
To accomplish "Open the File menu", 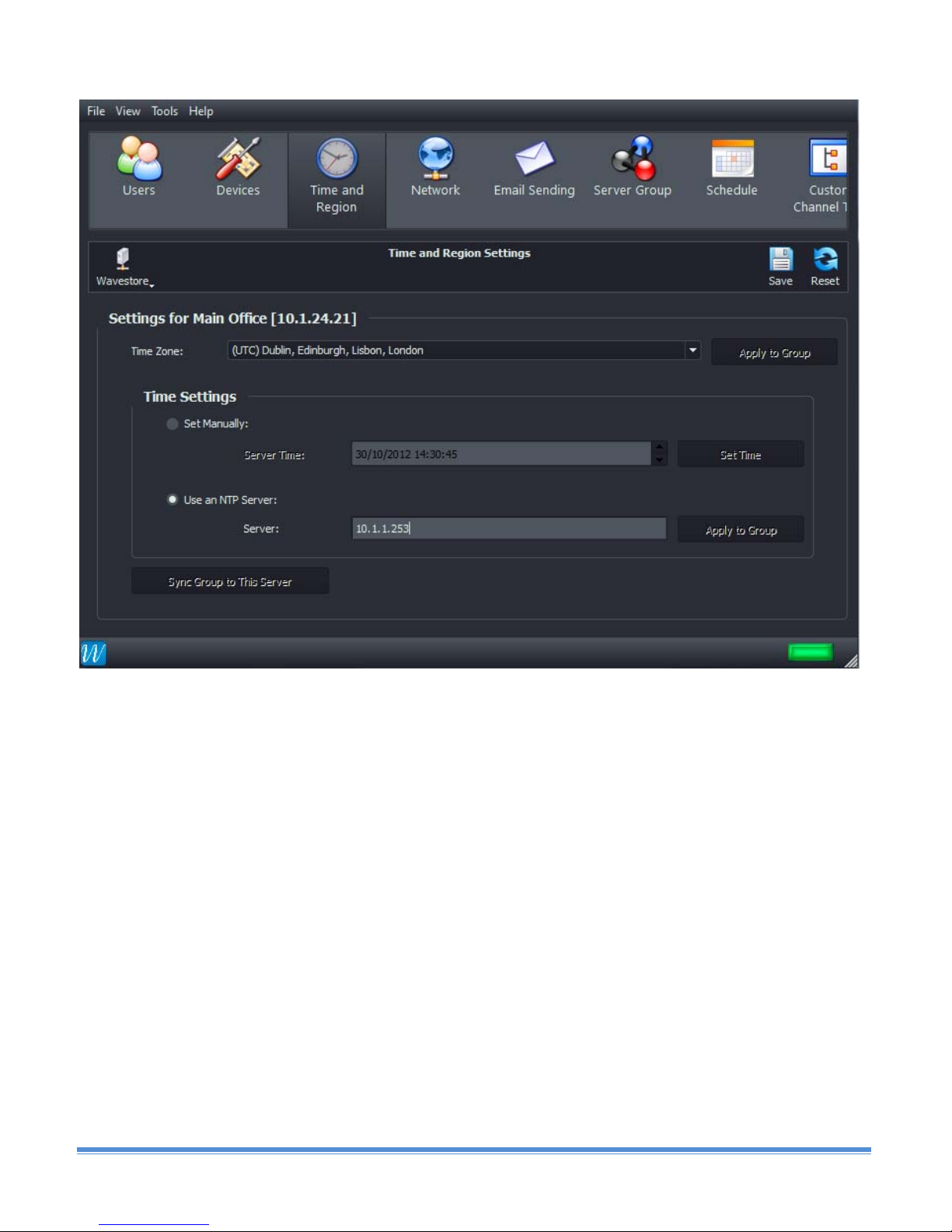I will [x=96, y=111].
